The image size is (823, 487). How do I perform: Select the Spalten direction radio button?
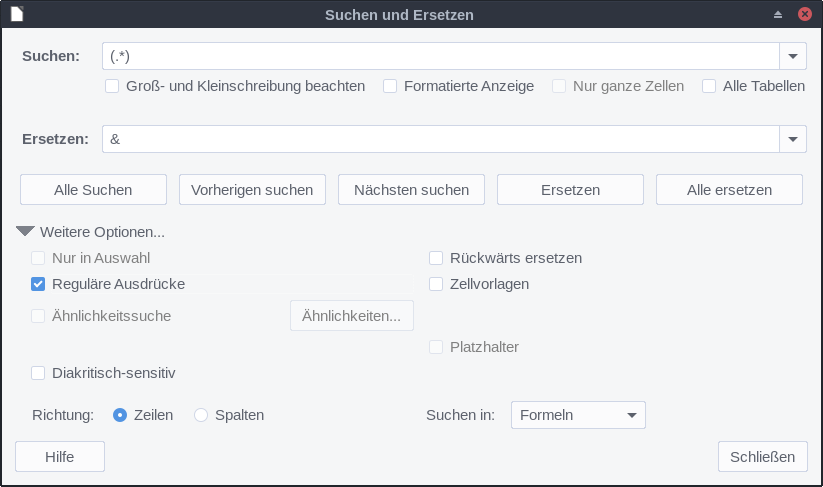tap(201, 415)
